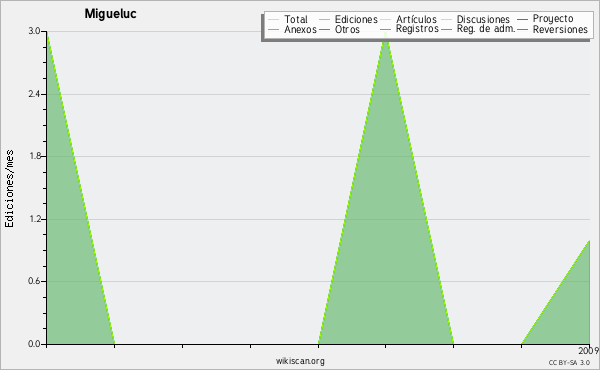Click the Ediciones/mes axis label
This screenshot has width=600, height=370.
point(9,189)
